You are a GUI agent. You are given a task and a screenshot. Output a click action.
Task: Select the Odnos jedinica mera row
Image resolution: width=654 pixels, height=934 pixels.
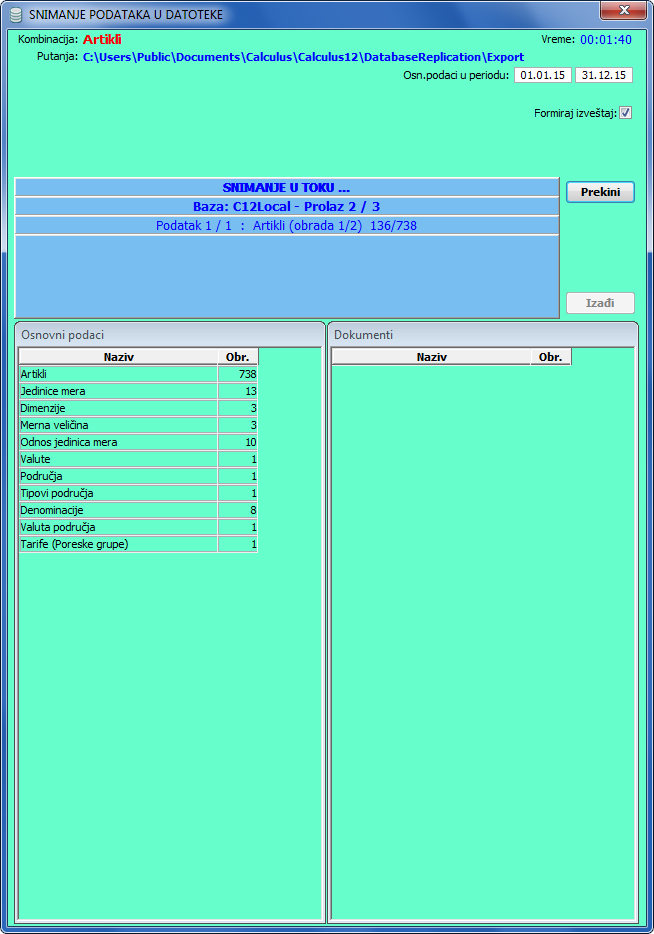coord(118,442)
